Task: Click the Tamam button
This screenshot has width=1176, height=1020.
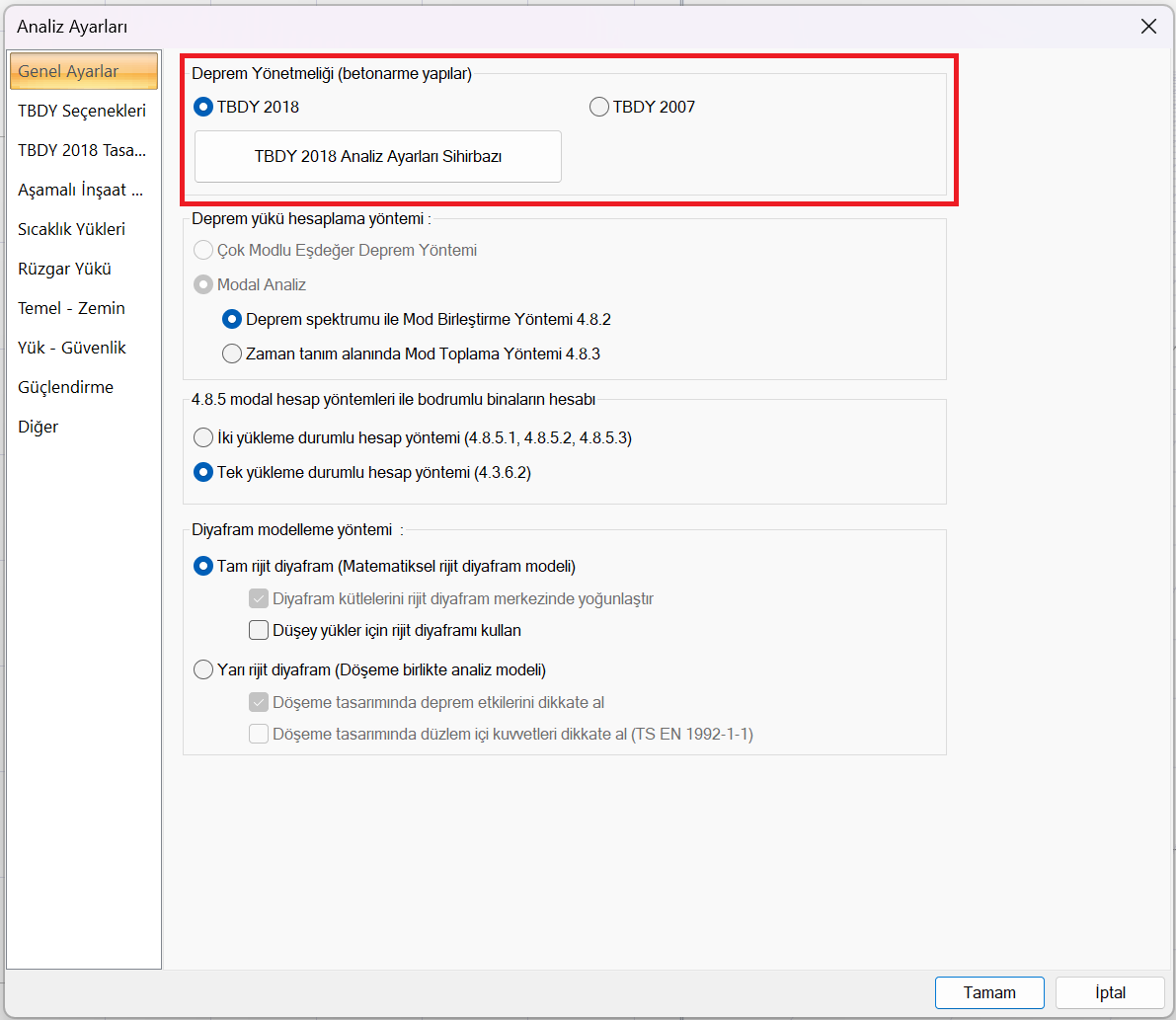Action: click(x=989, y=992)
